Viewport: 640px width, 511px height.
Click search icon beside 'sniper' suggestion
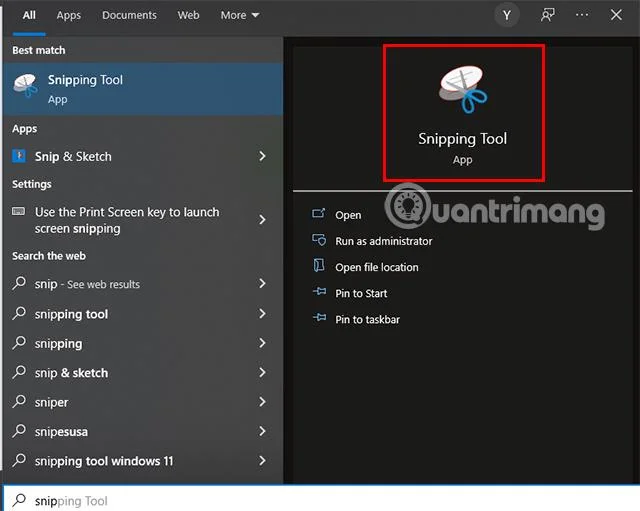(19, 401)
